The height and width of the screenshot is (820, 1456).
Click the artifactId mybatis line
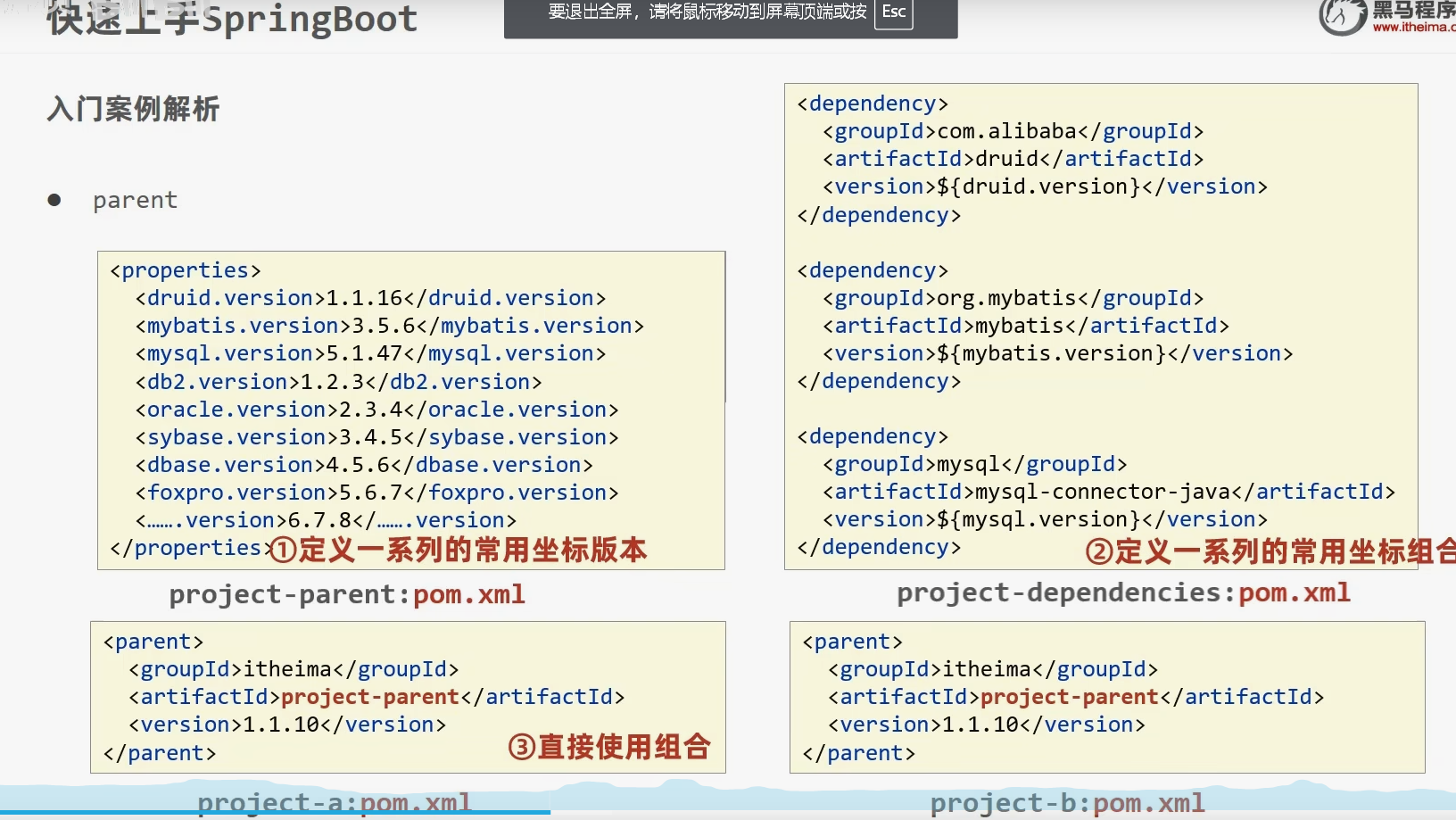1026,326
